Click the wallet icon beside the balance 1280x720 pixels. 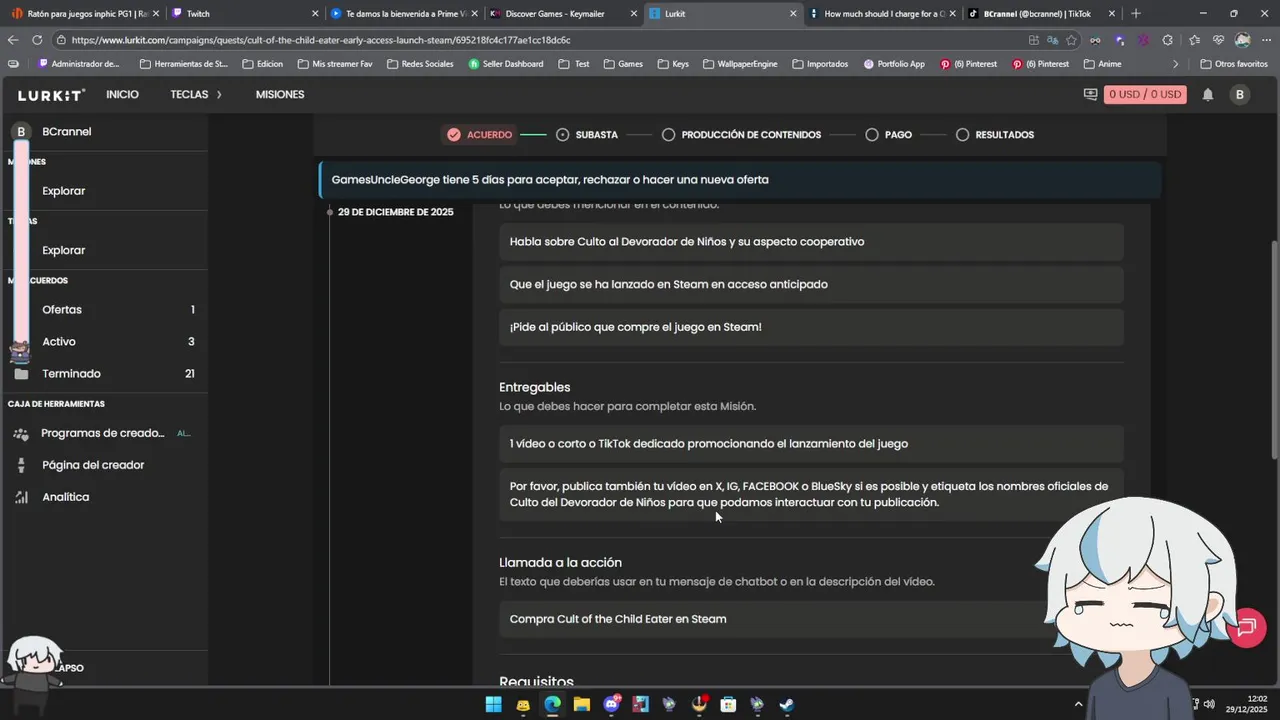[x=1090, y=95]
